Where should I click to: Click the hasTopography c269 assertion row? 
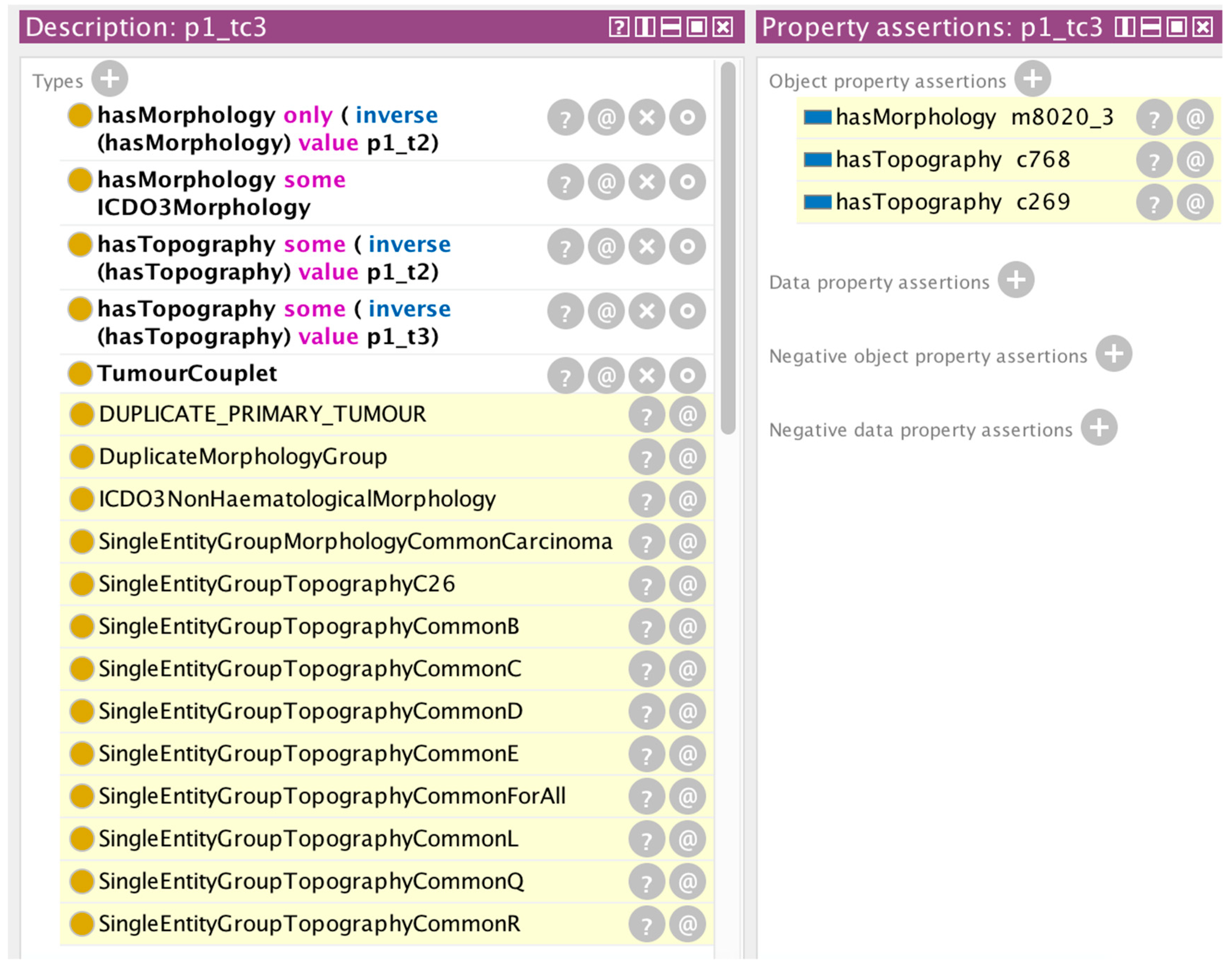[x=952, y=202]
